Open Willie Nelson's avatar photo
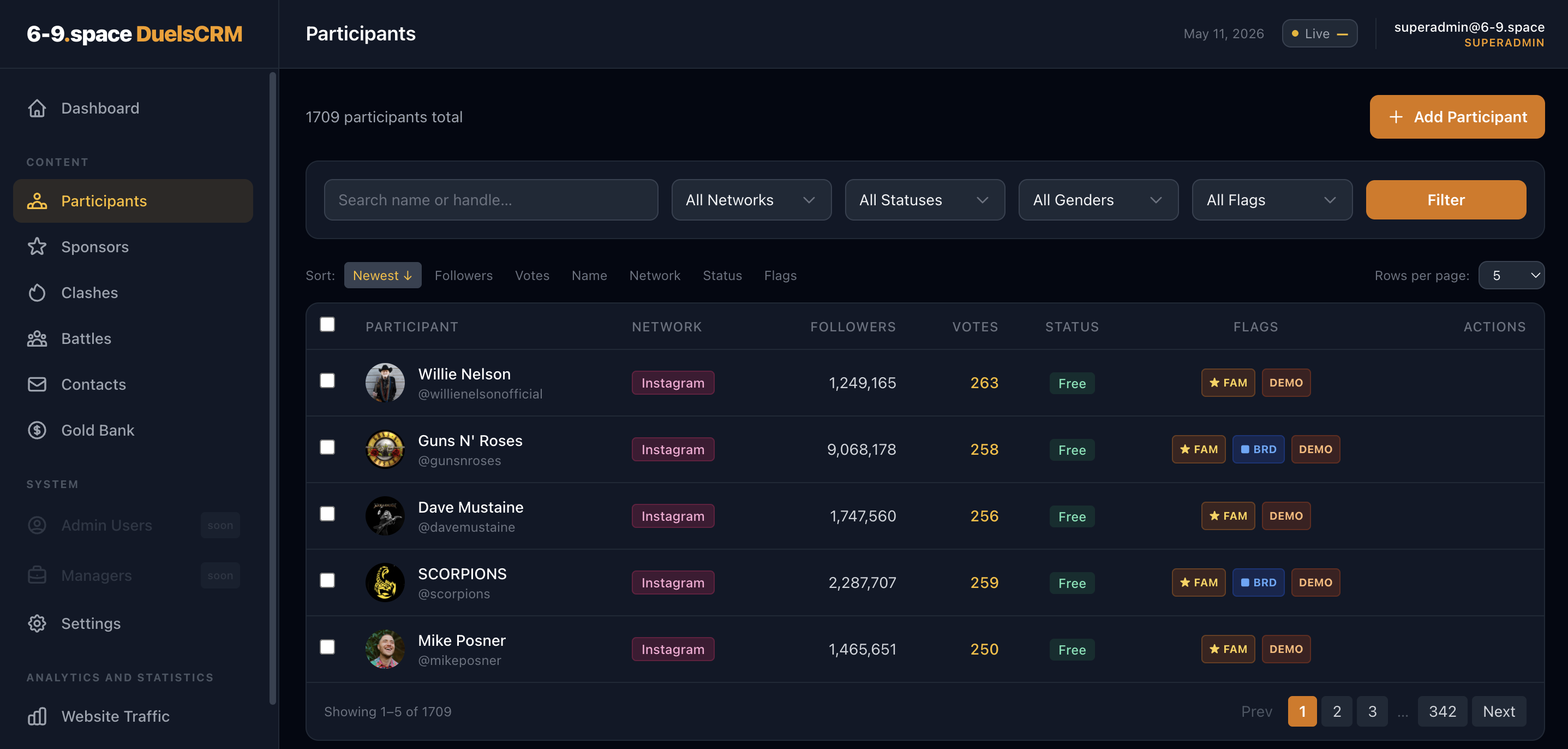 (385, 383)
